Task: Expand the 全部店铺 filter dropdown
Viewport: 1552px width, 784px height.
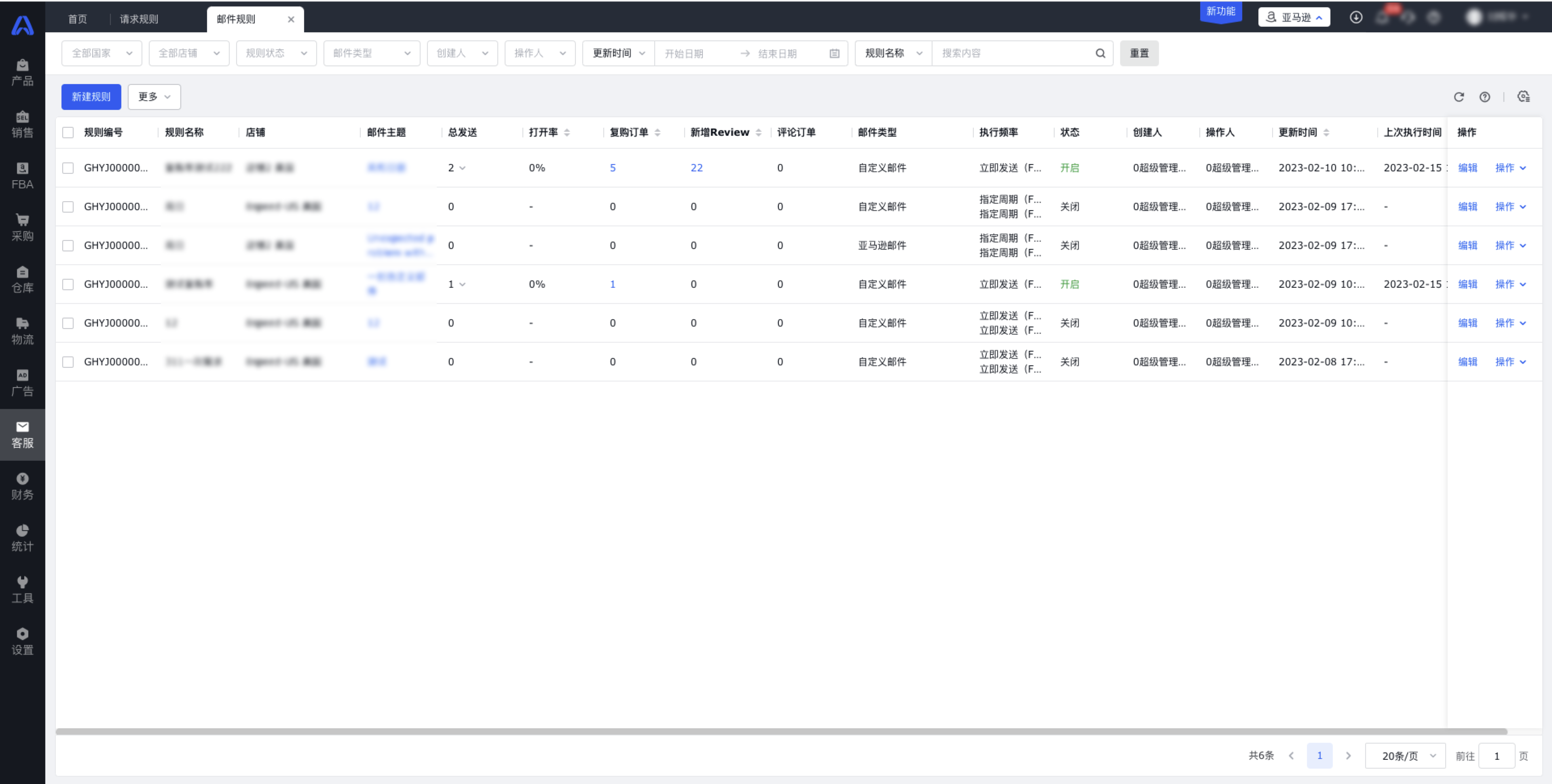Action: 188,53
